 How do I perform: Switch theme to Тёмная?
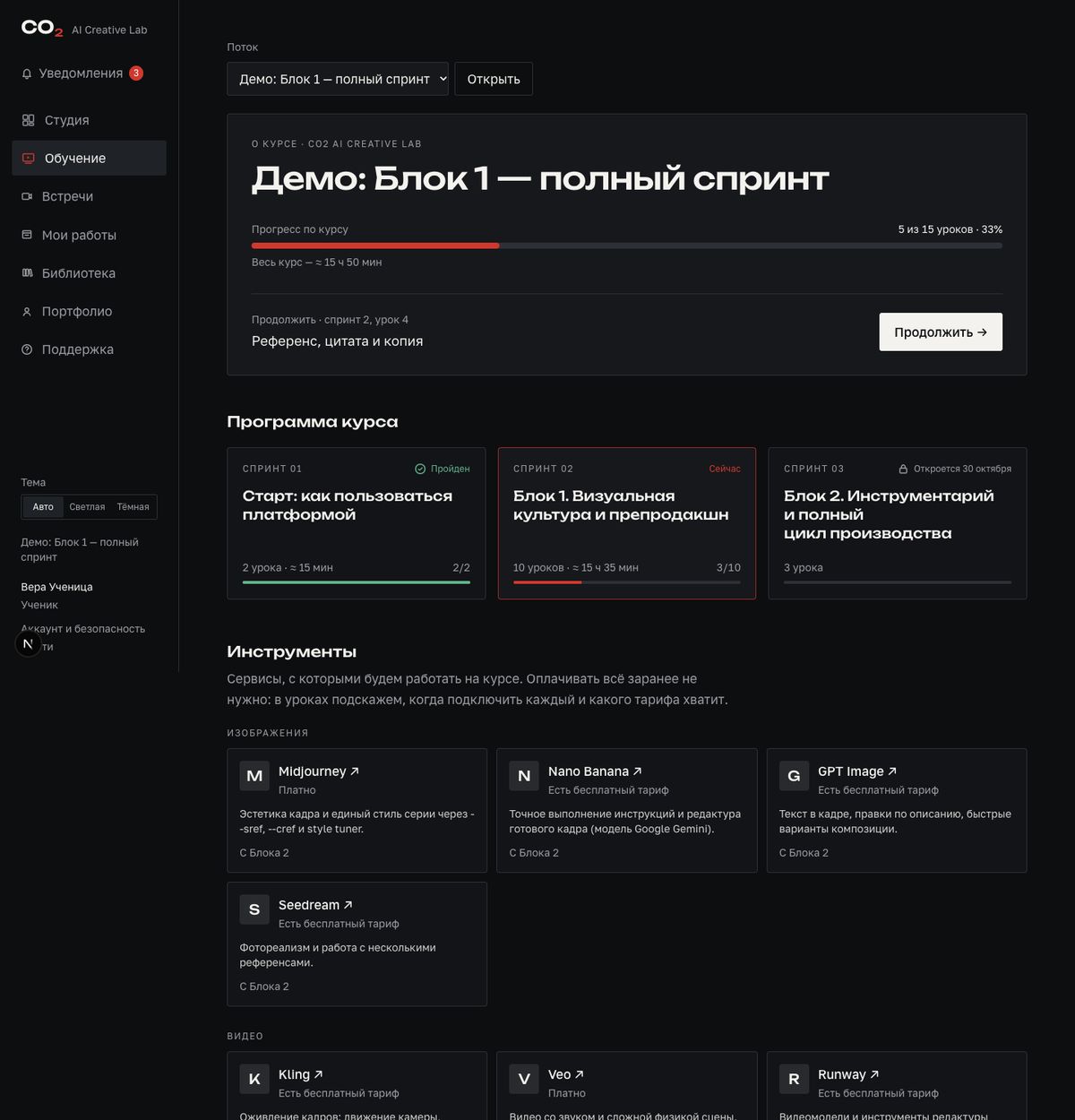point(133,507)
